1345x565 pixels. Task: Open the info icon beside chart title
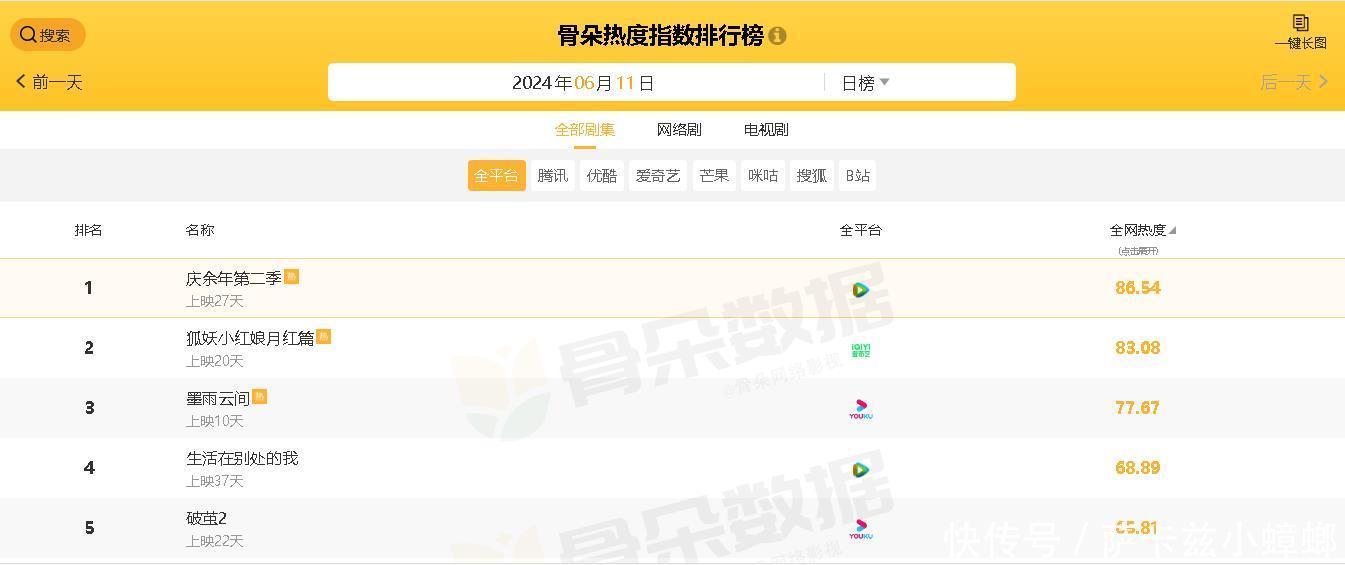777,36
